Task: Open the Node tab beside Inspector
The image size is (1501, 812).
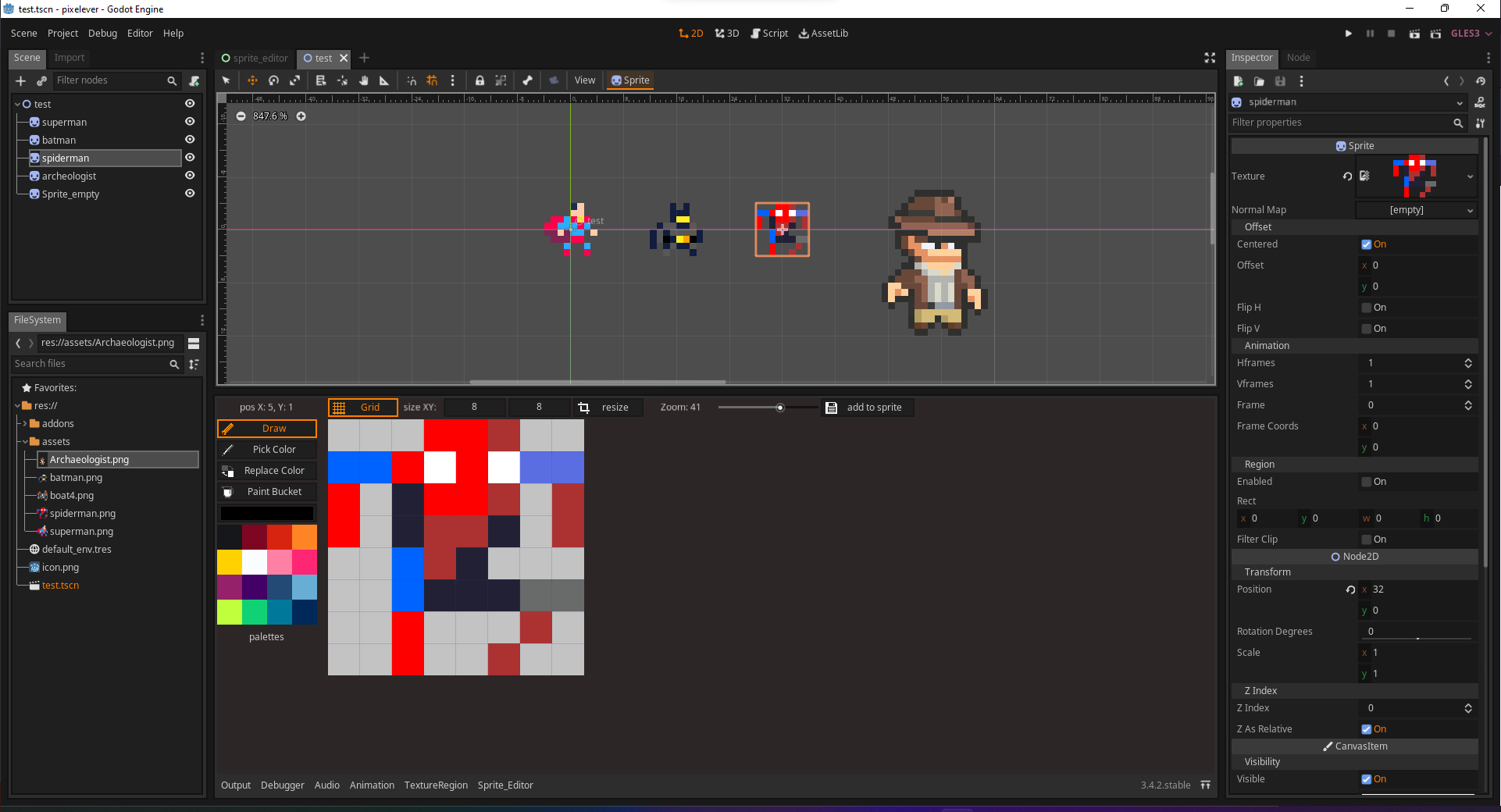Action: (1298, 58)
